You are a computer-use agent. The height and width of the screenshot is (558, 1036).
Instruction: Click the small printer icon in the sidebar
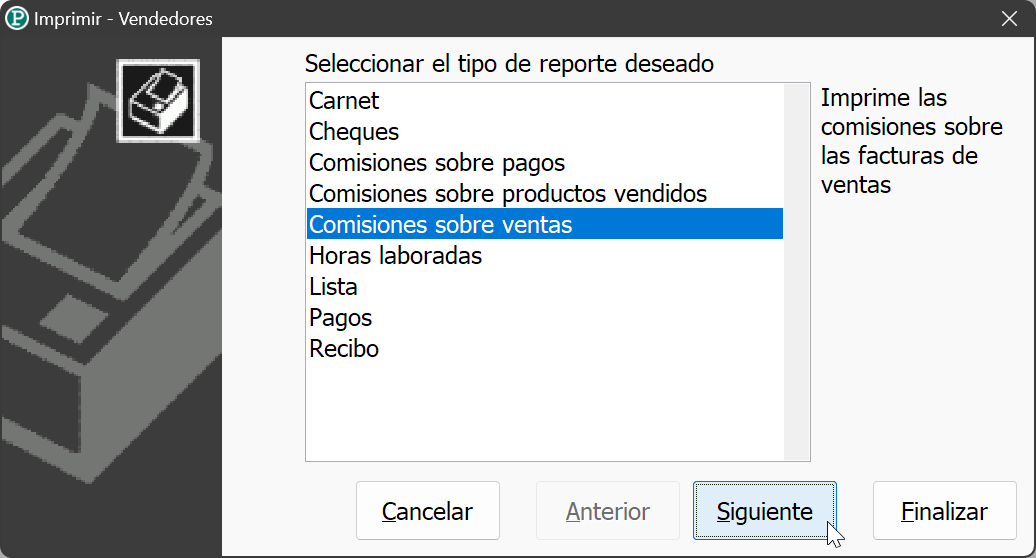[x=159, y=101]
